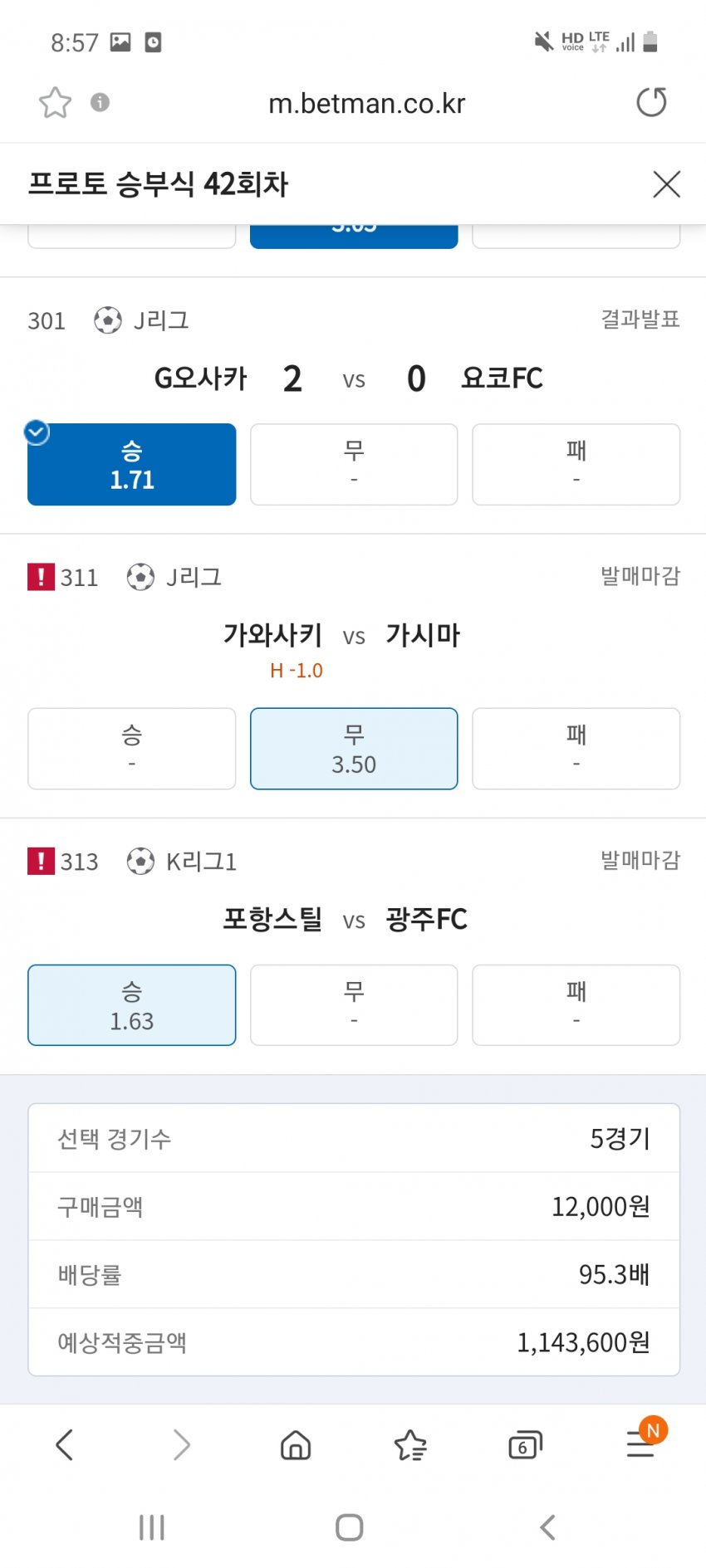Reload the betman page
This screenshot has height=1568, width=706.
(651, 102)
